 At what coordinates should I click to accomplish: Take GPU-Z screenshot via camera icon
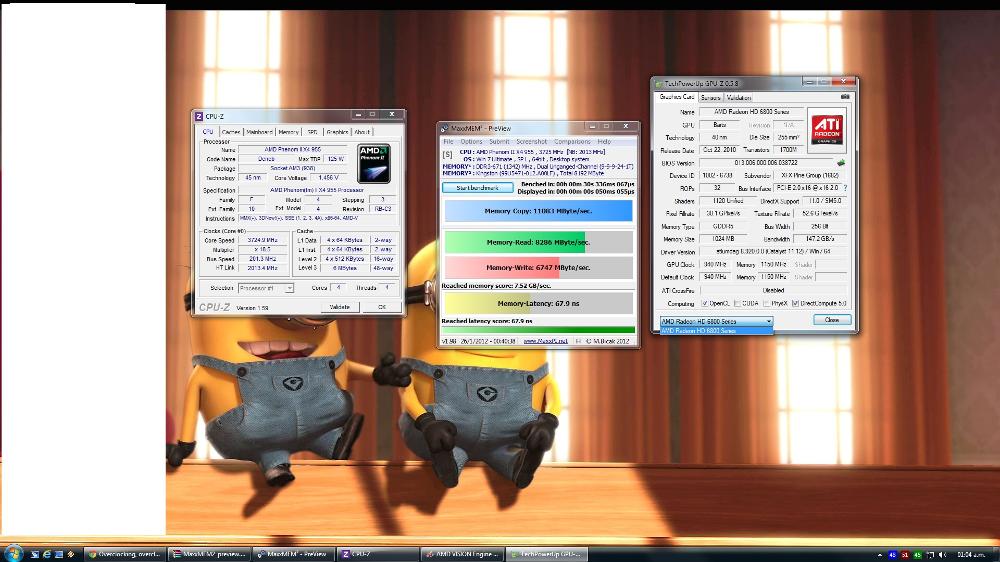845,97
